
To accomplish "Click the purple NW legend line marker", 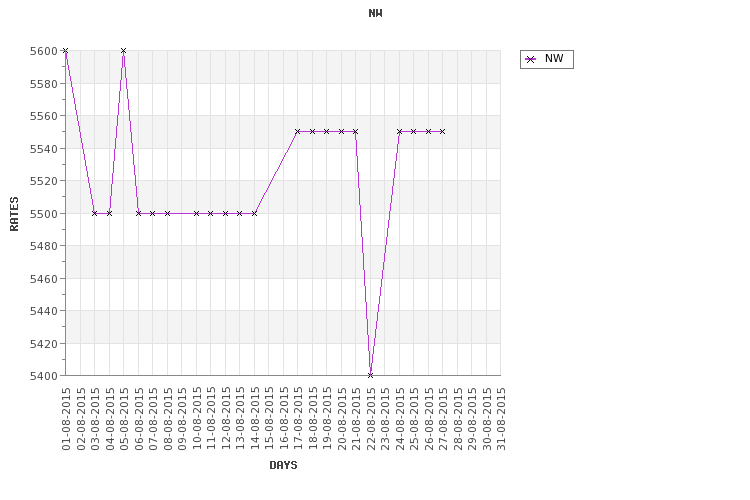I will click(530, 59).
